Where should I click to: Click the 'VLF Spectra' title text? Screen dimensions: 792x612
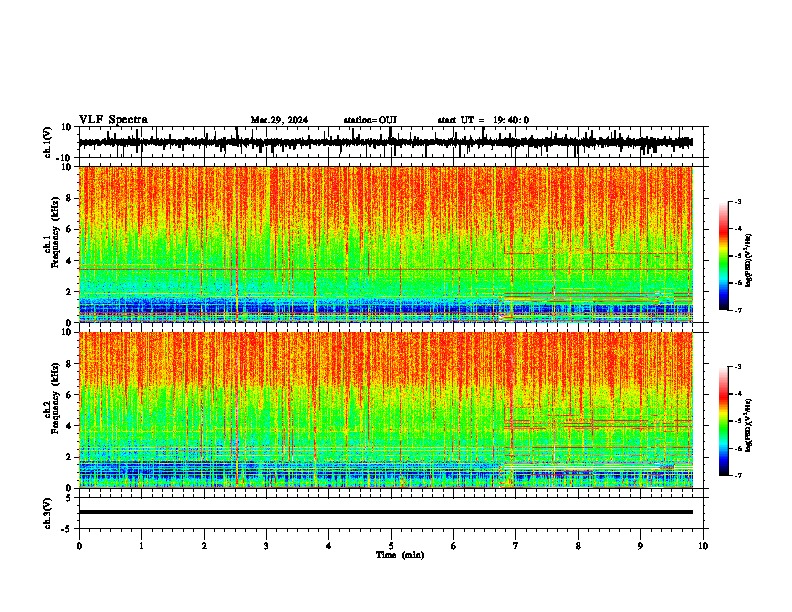point(113,120)
